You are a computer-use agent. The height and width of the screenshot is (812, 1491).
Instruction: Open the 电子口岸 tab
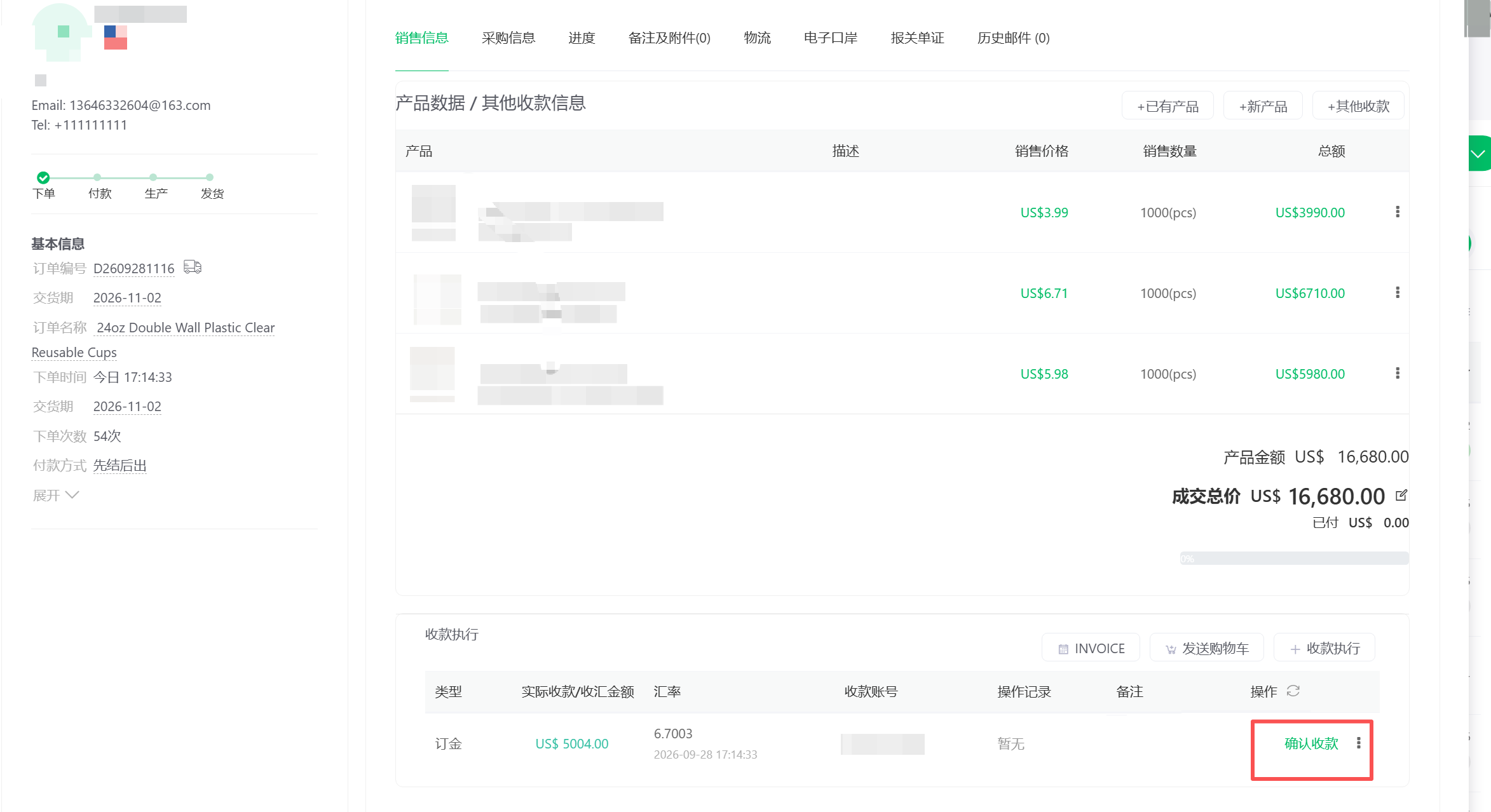point(831,38)
